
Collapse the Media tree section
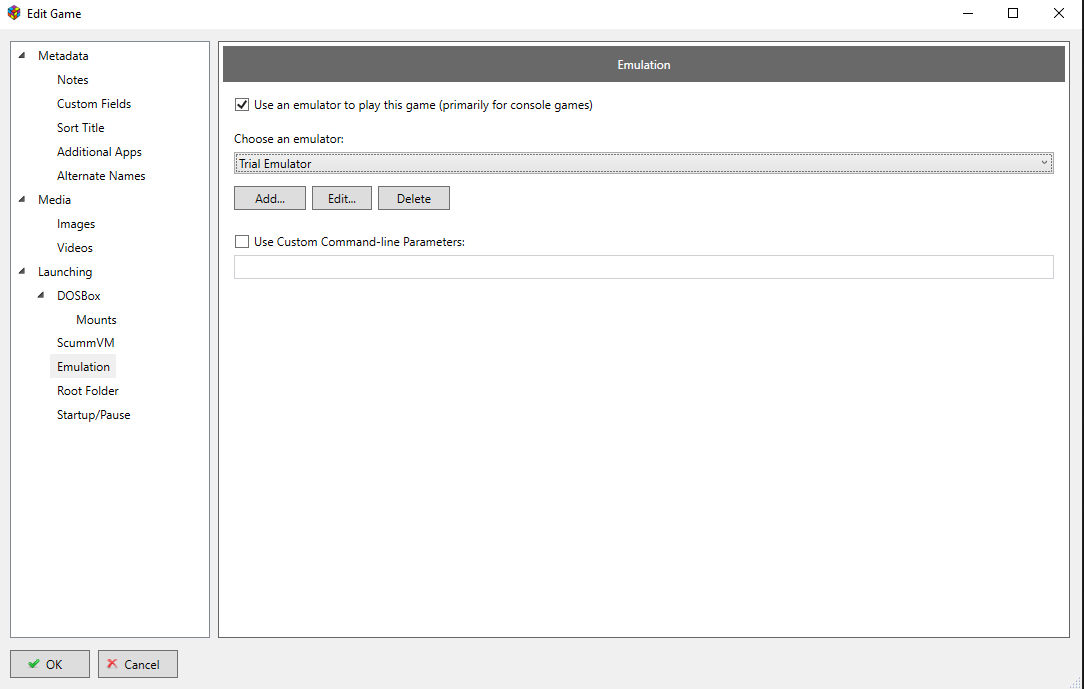coord(22,200)
